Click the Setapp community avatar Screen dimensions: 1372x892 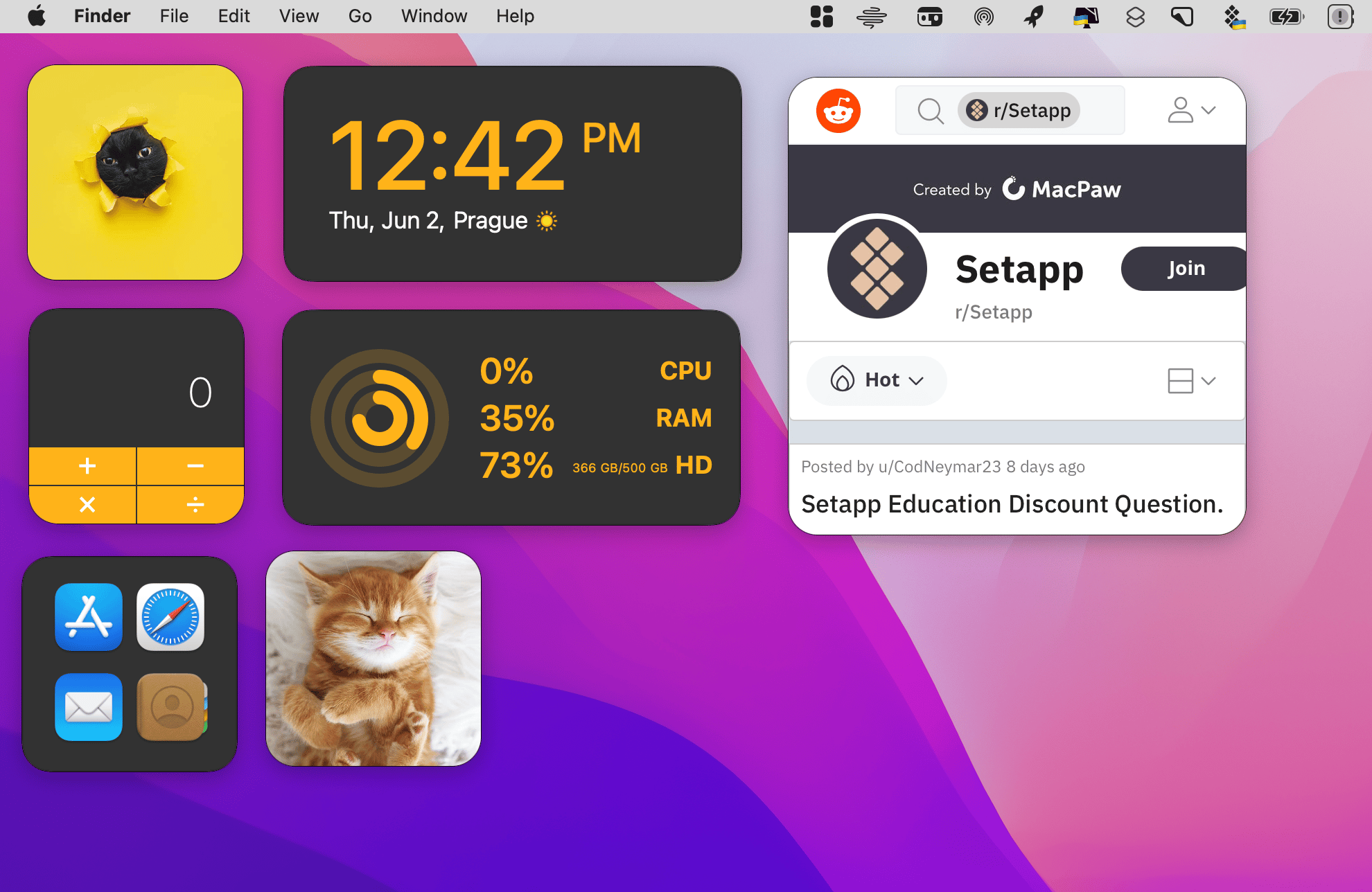tap(877, 269)
